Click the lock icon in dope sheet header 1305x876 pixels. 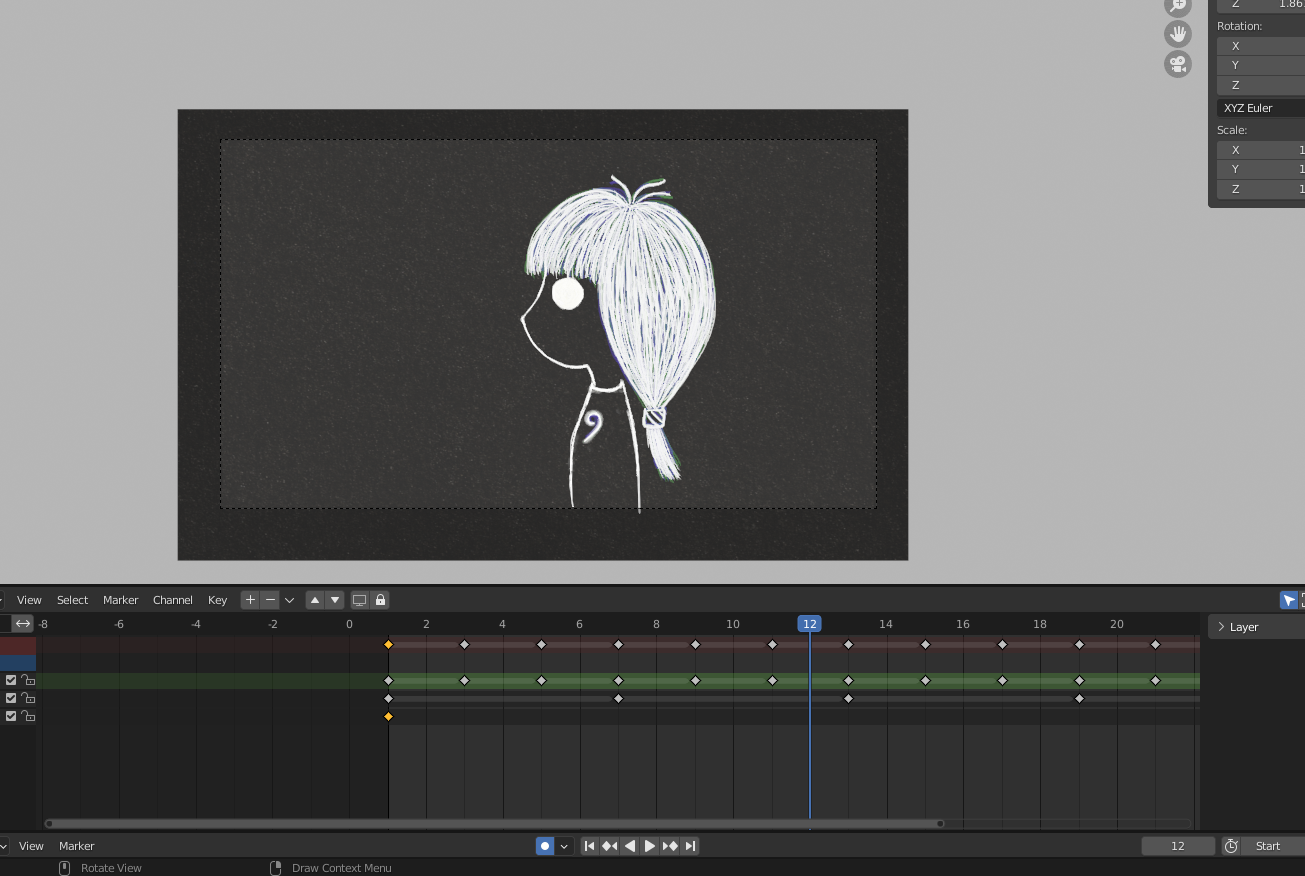click(380, 600)
